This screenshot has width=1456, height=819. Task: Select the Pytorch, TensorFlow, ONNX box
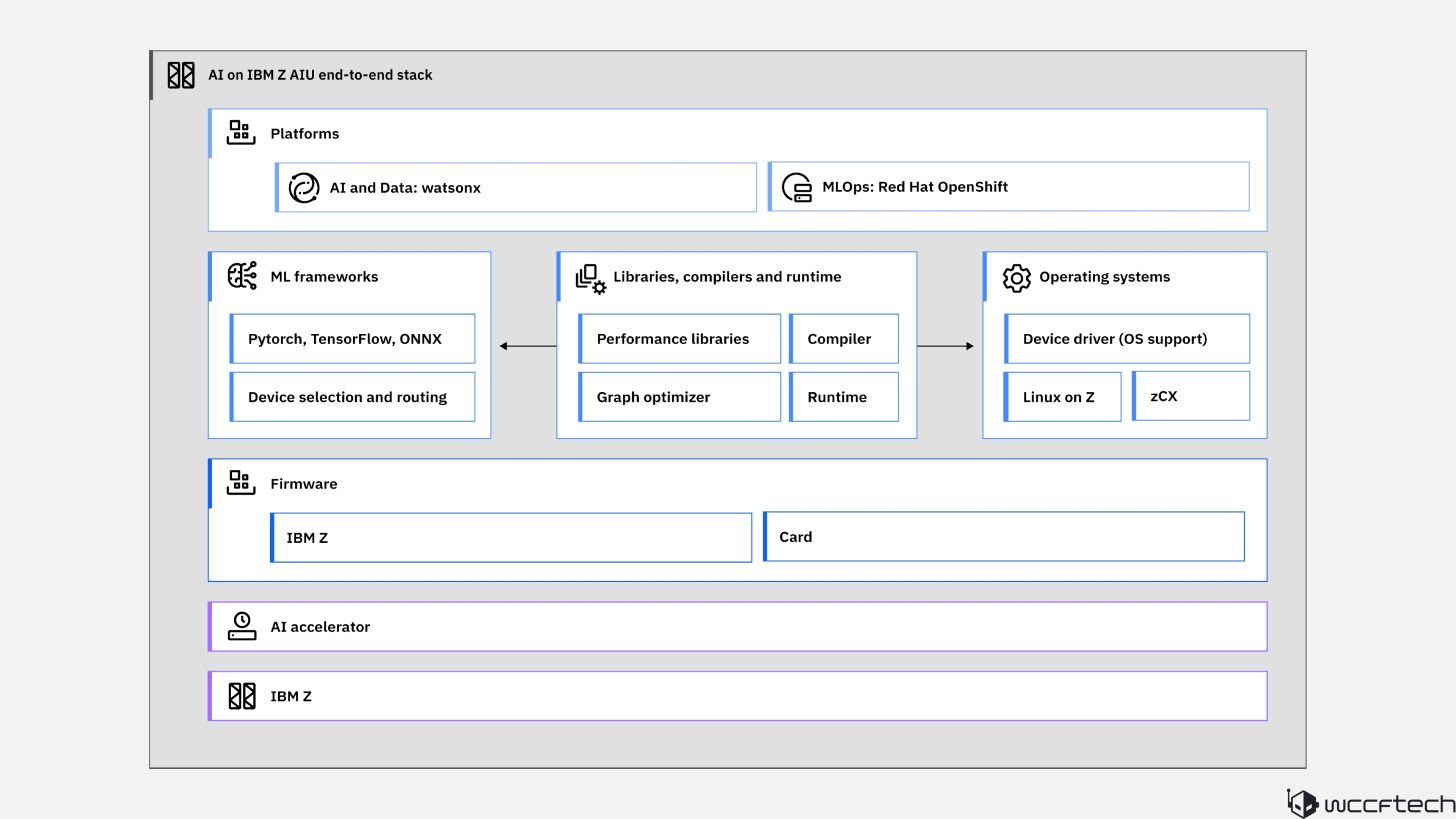pos(352,339)
